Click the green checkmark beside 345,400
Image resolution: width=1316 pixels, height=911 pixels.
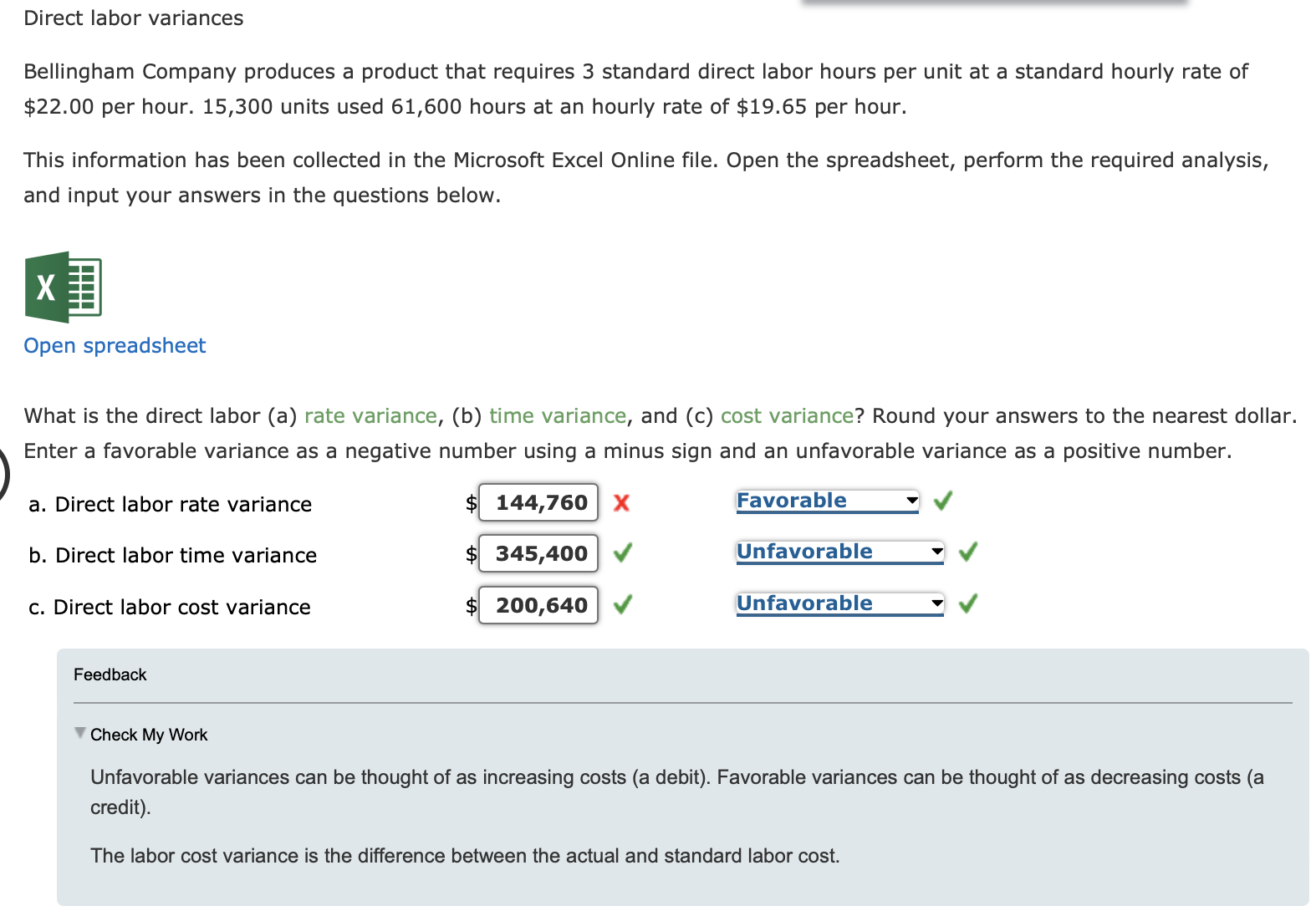tap(623, 552)
